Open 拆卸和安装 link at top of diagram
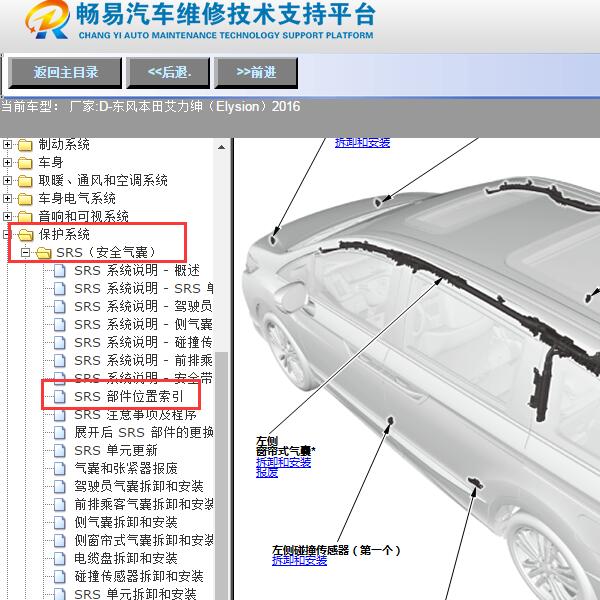 tap(362, 143)
